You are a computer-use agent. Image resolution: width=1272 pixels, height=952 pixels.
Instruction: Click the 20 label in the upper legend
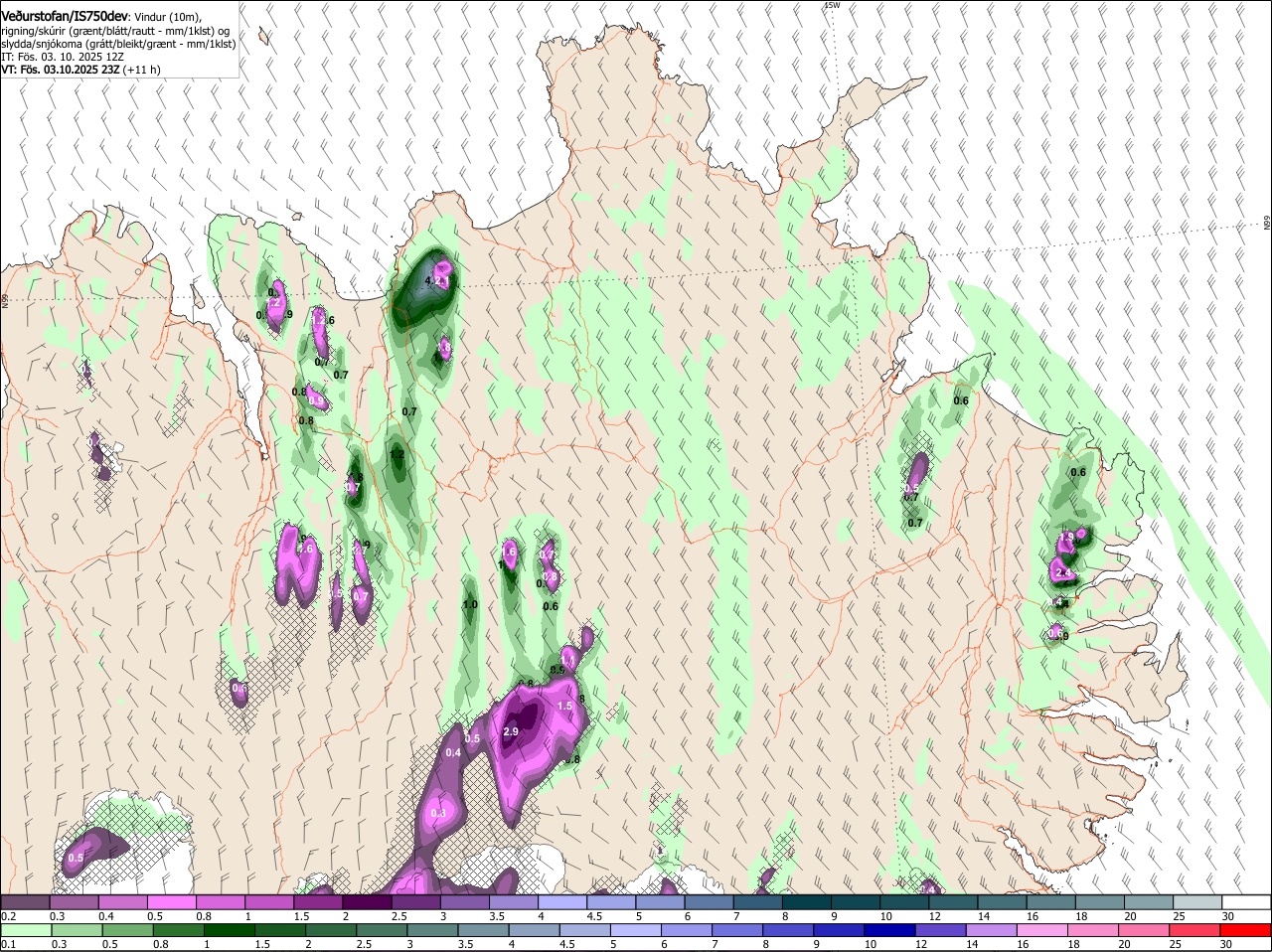[x=1131, y=915]
